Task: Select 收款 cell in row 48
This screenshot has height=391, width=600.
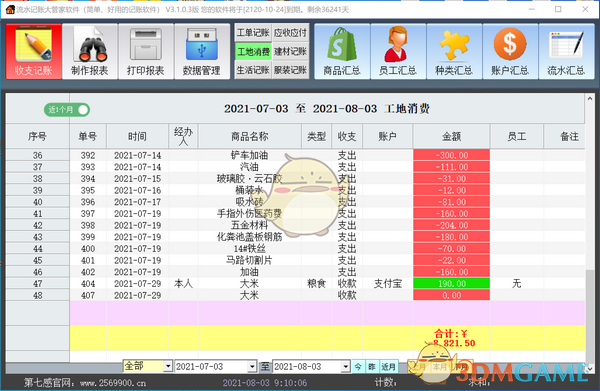Action: pos(347,295)
